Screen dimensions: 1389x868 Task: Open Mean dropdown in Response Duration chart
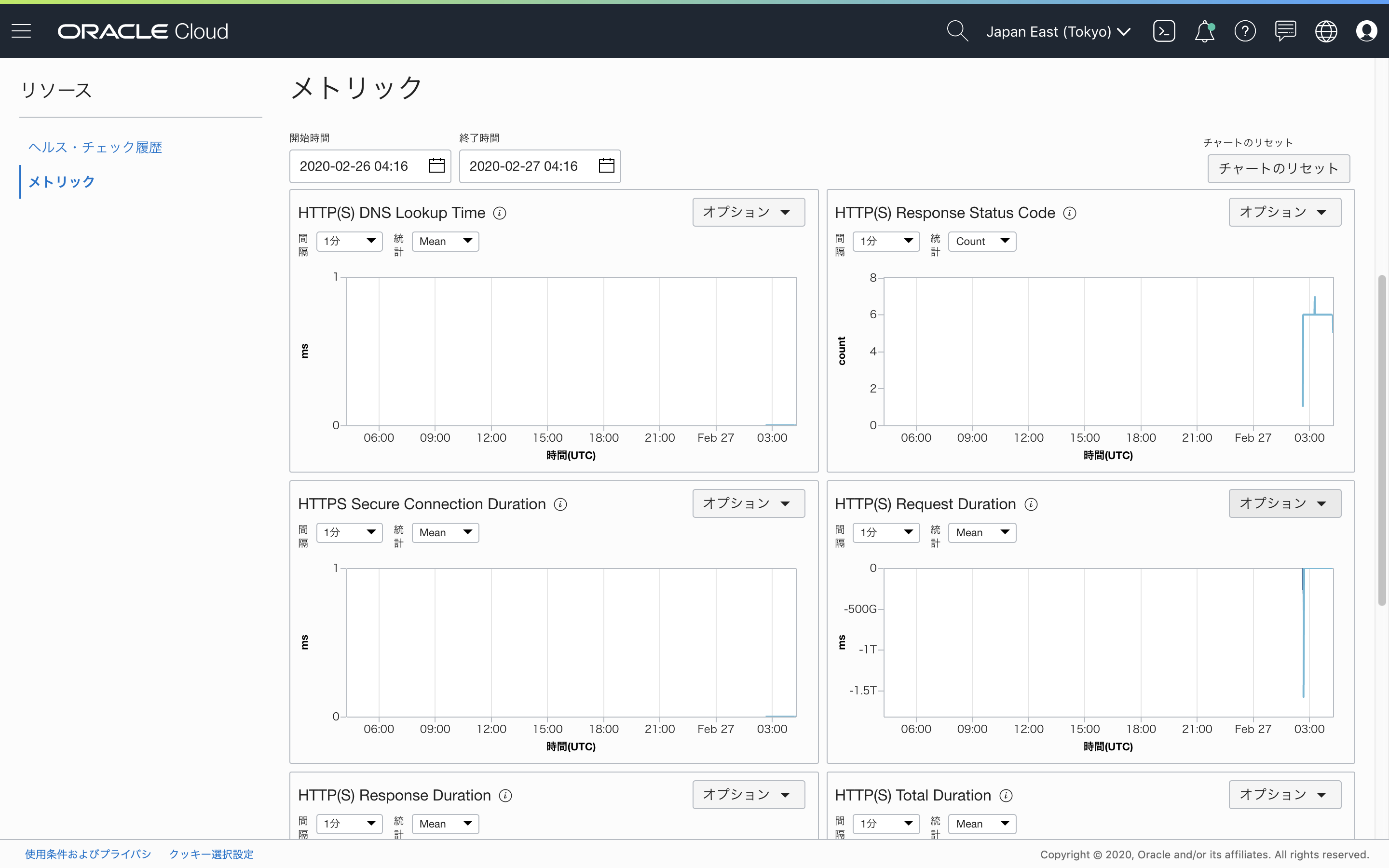click(446, 823)
